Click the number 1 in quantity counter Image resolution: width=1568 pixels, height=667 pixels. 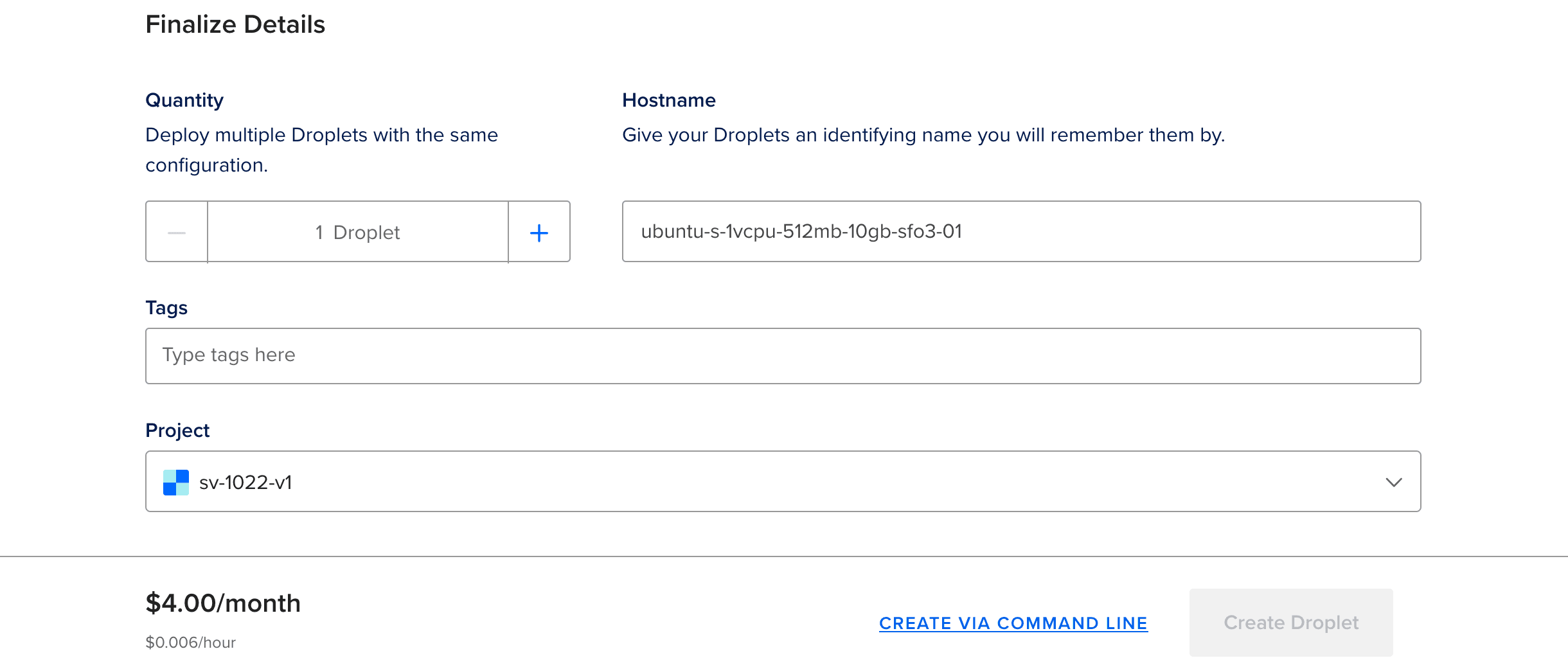[319, 233]
